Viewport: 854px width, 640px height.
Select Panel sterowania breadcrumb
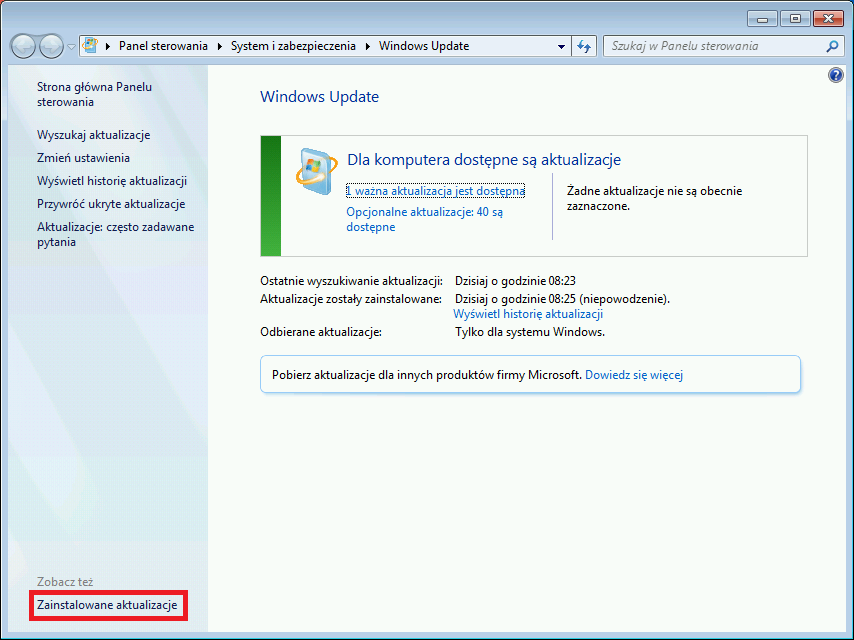tap(163, 46)
